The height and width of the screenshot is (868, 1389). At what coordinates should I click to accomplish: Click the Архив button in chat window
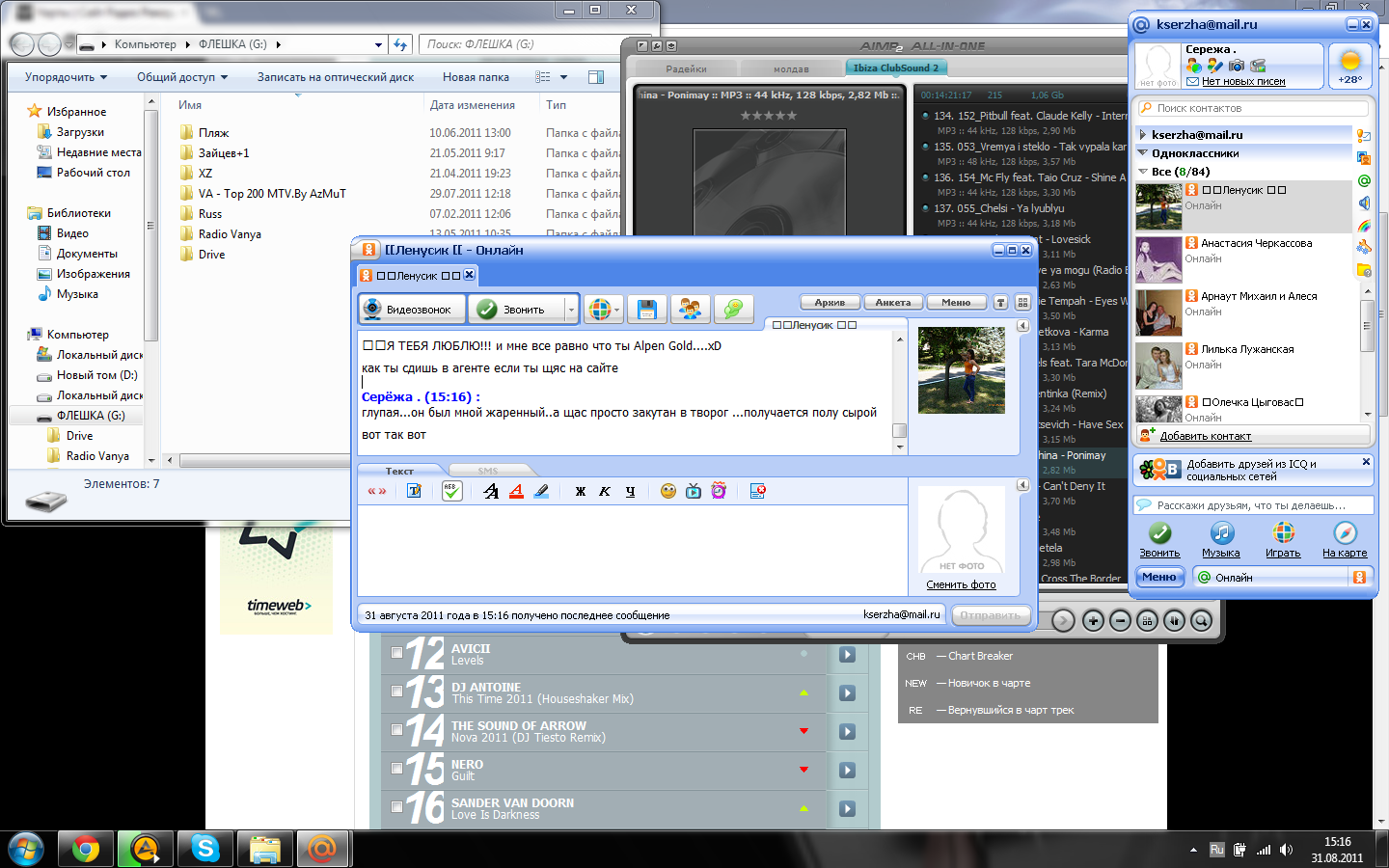830,303
